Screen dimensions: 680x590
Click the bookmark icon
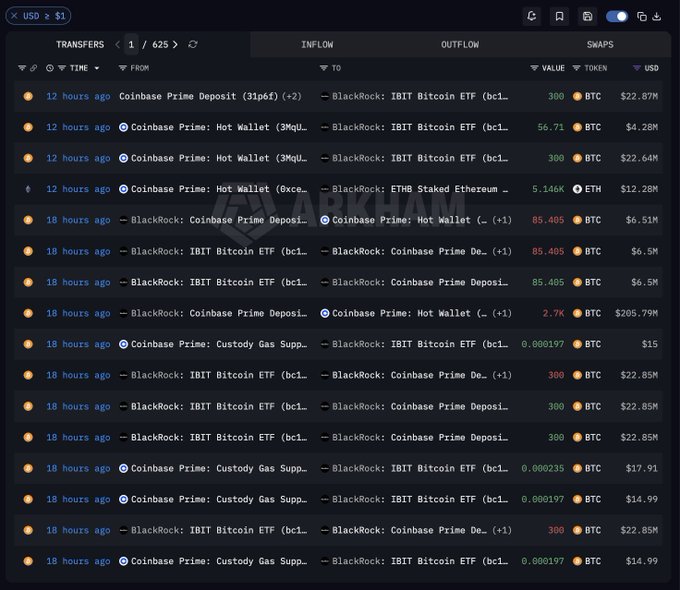(x=559, y=16)
